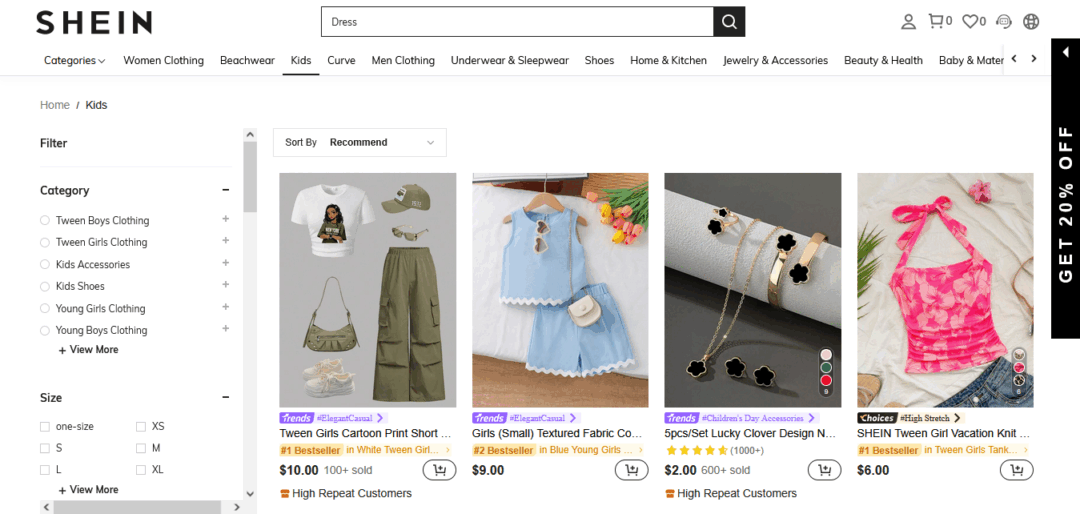Check the XL size checkbox

(x=141, y=470)
